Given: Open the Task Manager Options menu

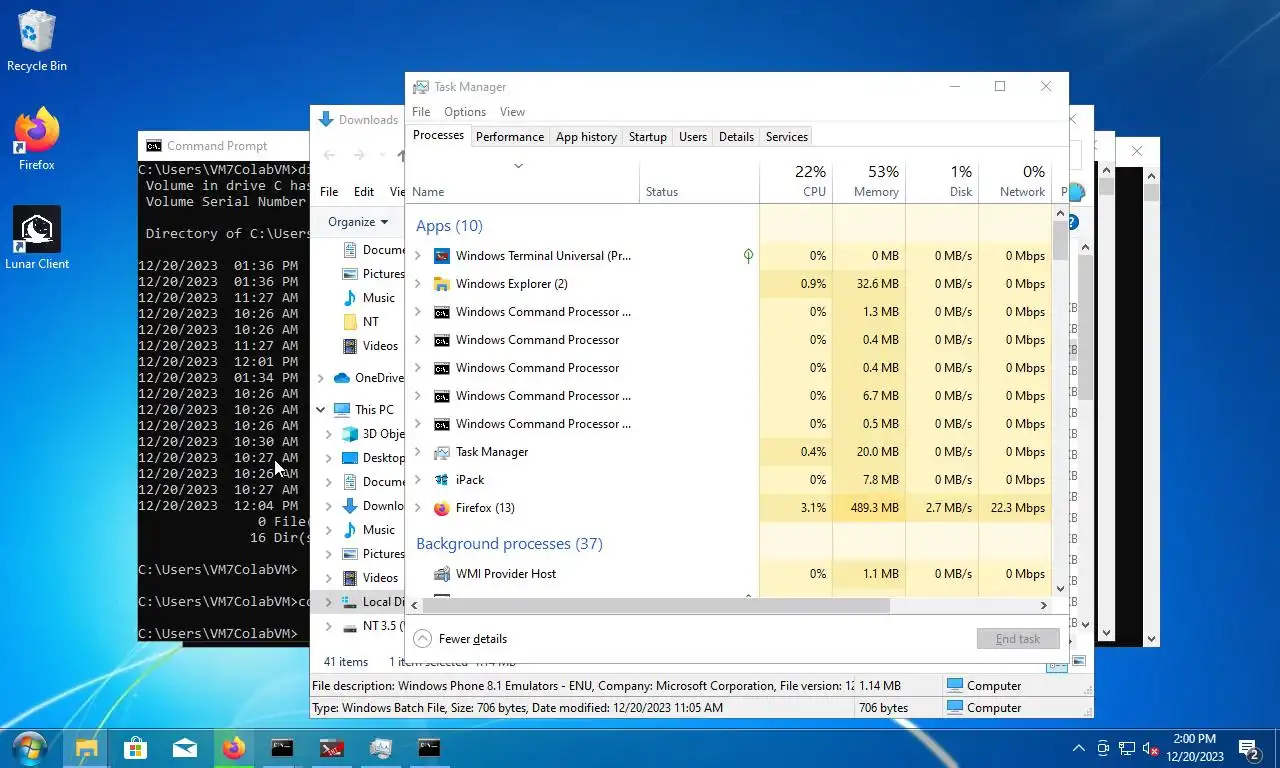Looking at the screenshot, I should click(465, 112).
